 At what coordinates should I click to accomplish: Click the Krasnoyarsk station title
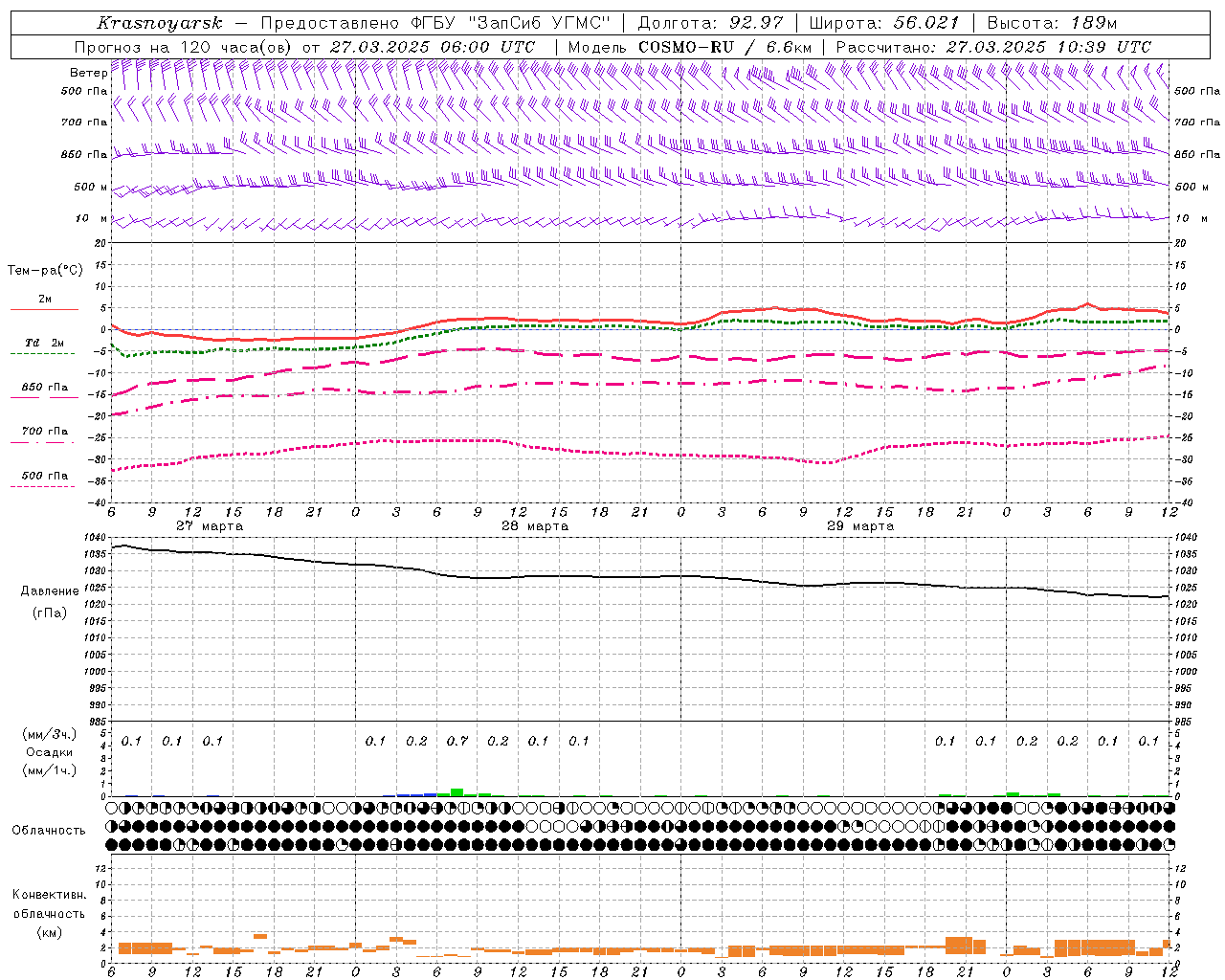[160, 23]
